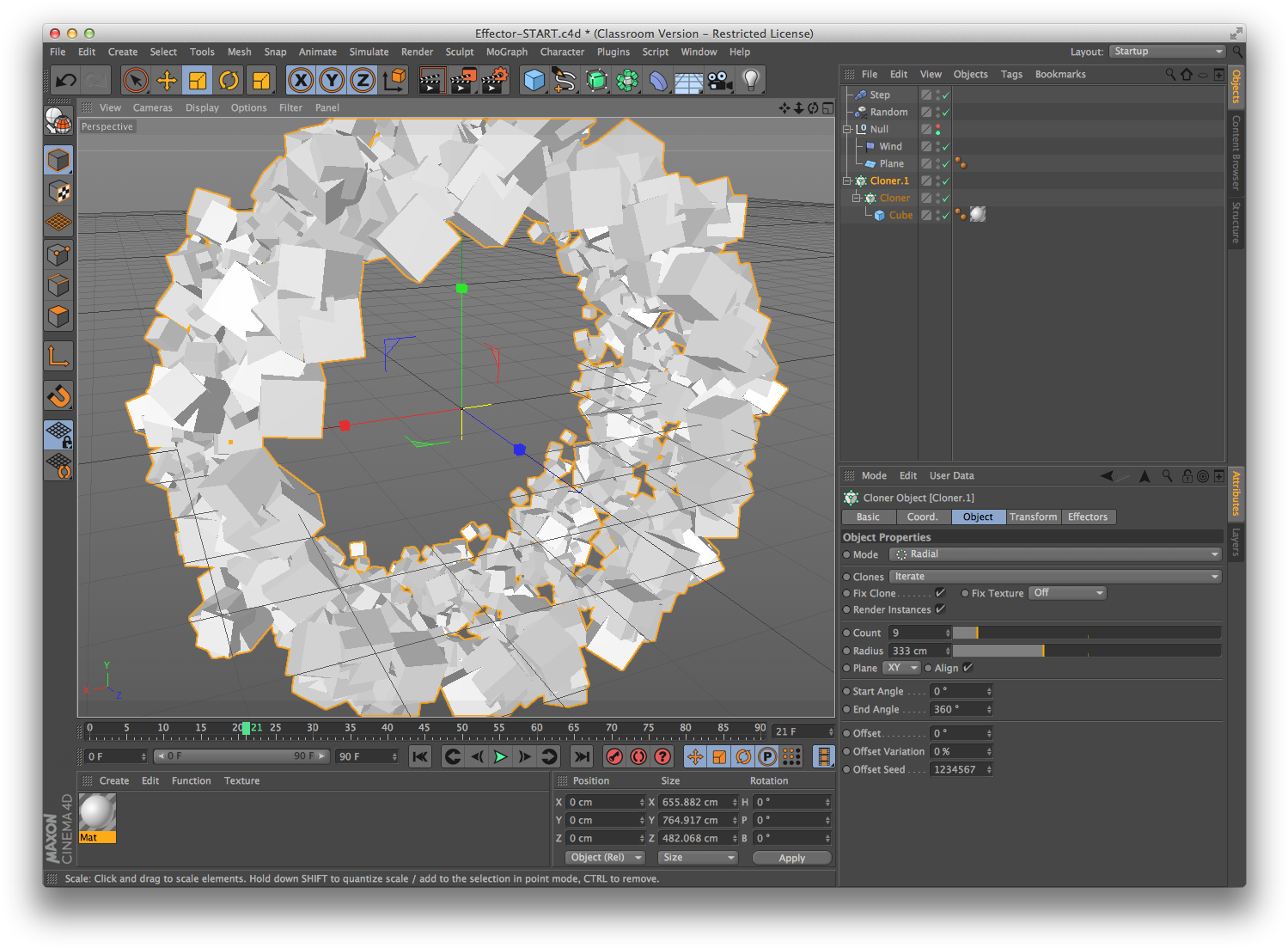Collapse the Cloner.1 tree item
Viewport: 1288px width, 948px height.
click(x=847, y=181)
